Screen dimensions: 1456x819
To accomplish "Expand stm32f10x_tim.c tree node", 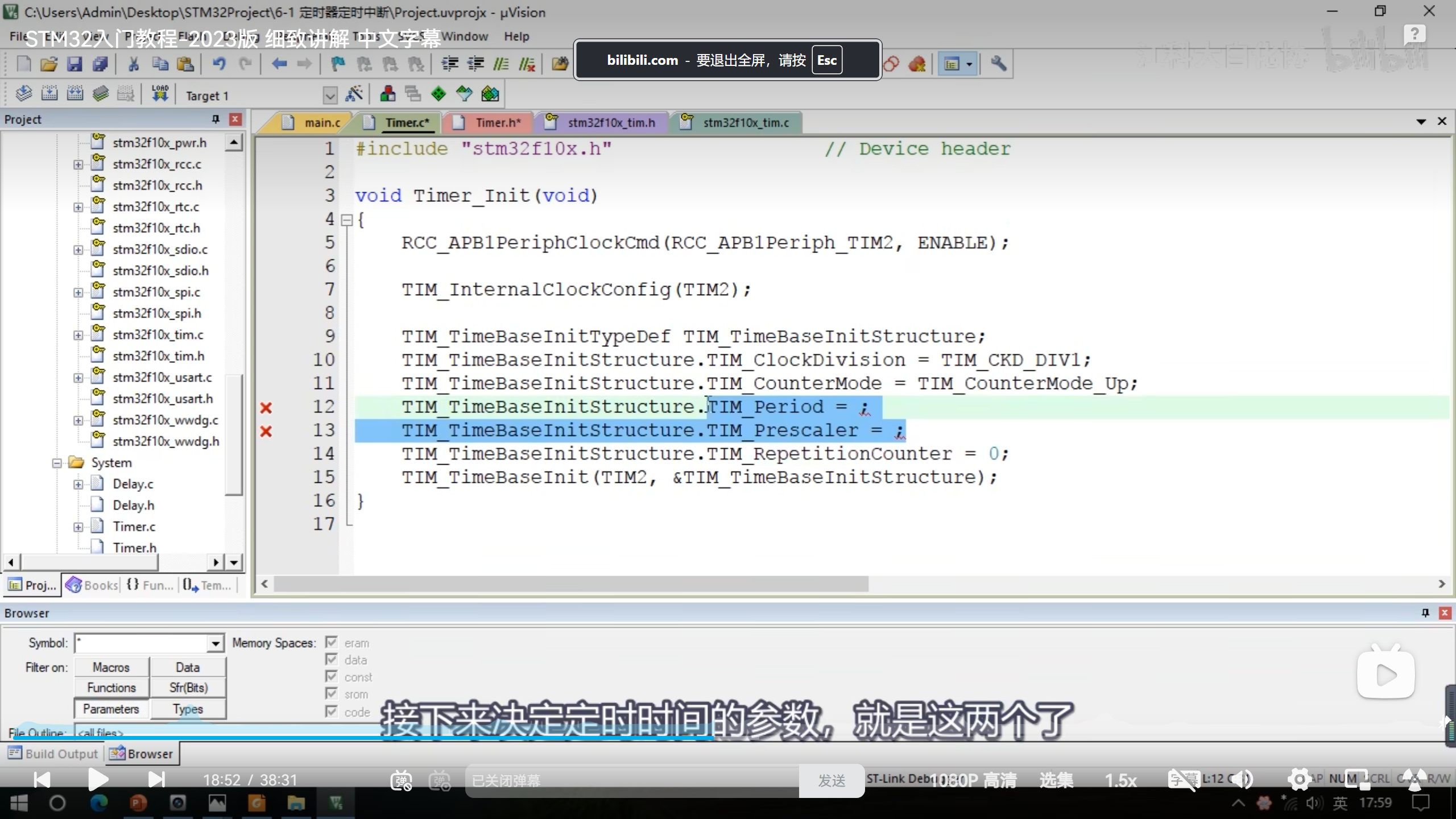I will [78, 335].
